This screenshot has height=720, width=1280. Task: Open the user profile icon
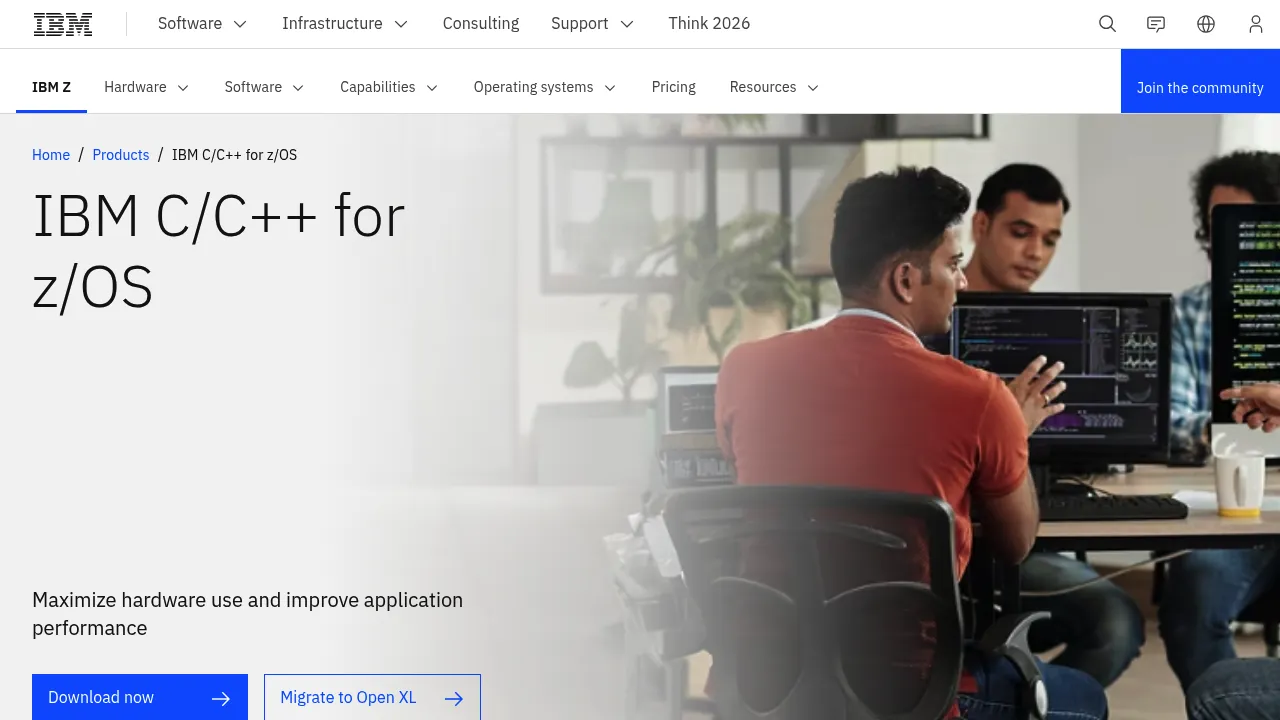1256,24
